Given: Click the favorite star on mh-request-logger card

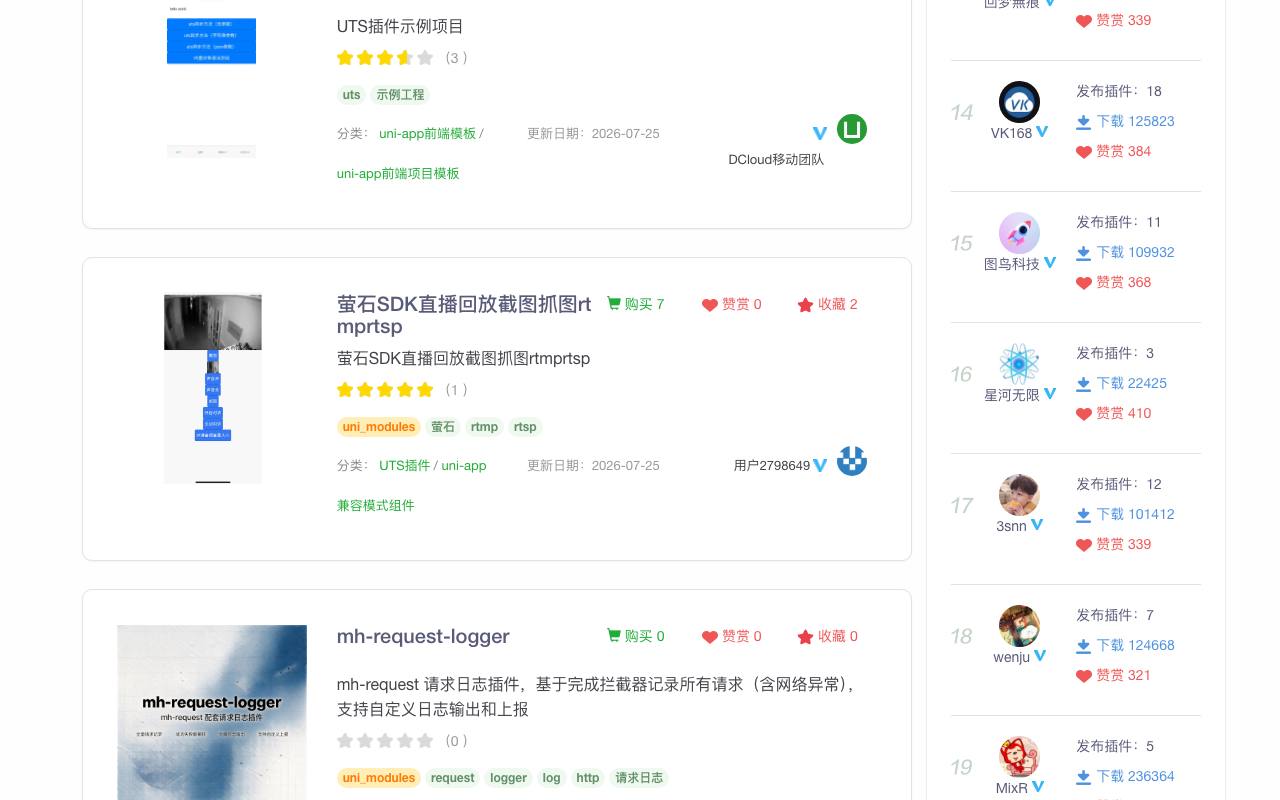Looking at the screenshot, I should tap(805, 637).
